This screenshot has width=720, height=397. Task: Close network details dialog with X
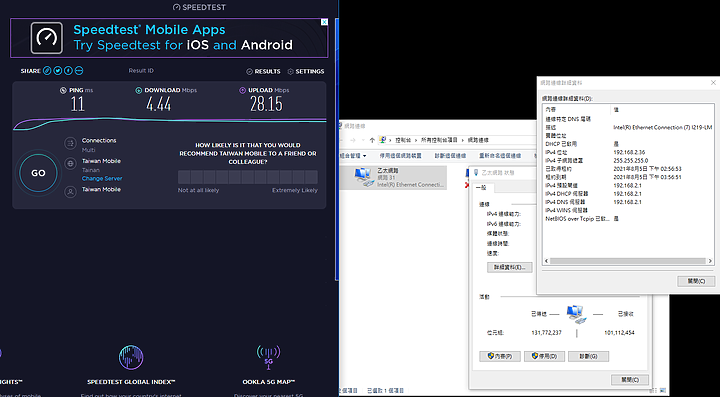713,83
